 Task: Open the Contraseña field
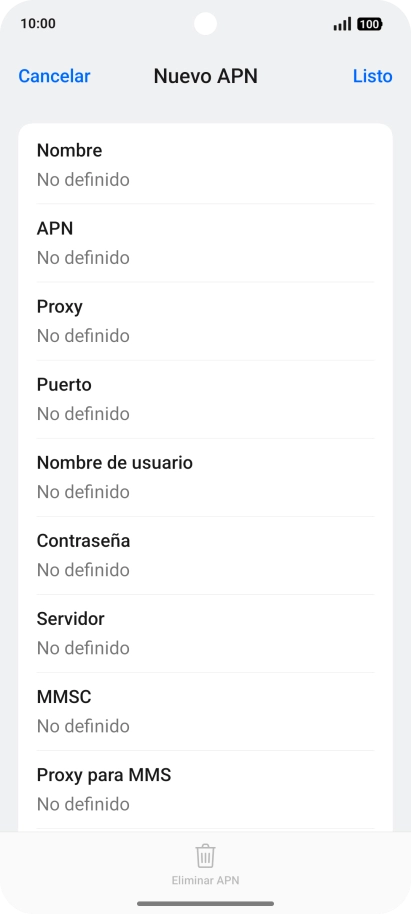(x=205, y=556)
